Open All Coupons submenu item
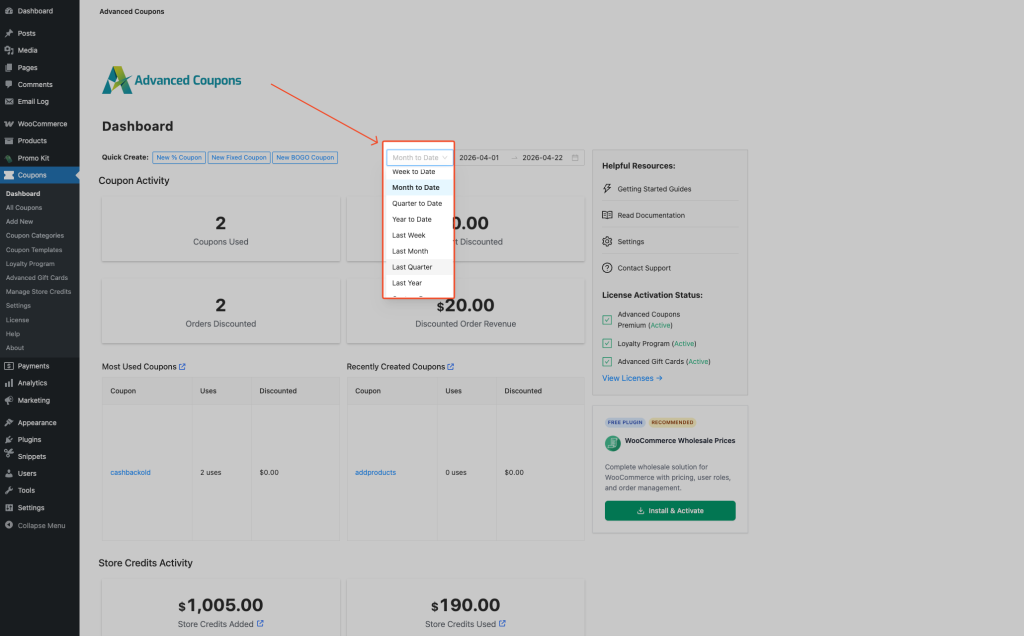 tap(24, 208)
